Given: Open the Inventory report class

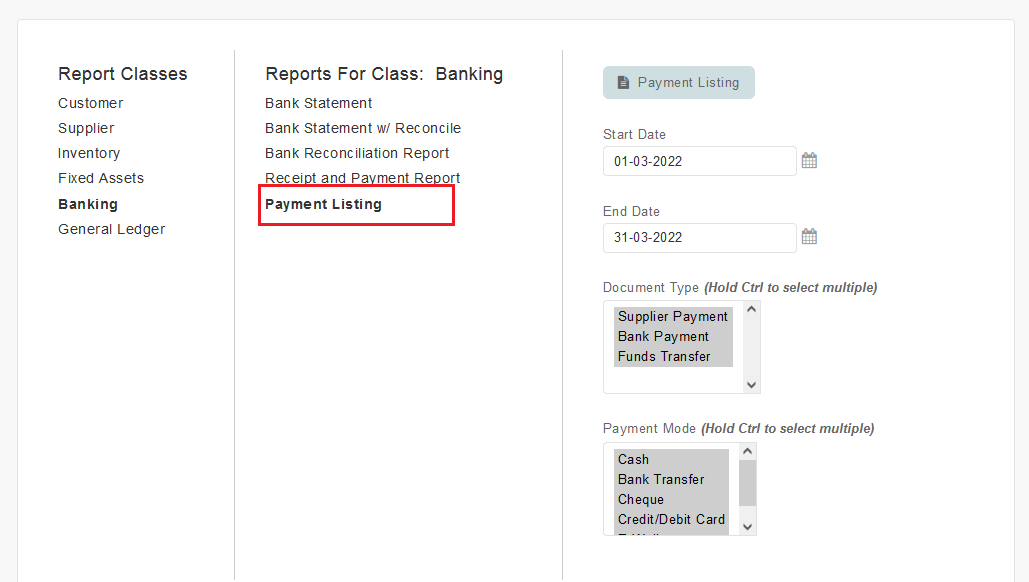Looking at the screenshot, I should coord(89,153).
